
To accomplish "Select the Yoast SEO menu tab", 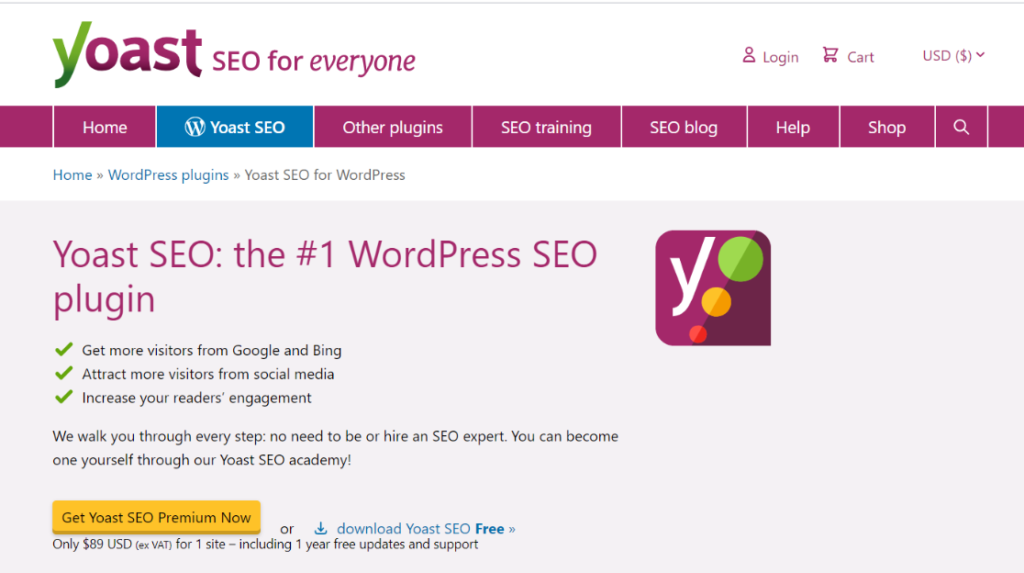I will (235, 127).
